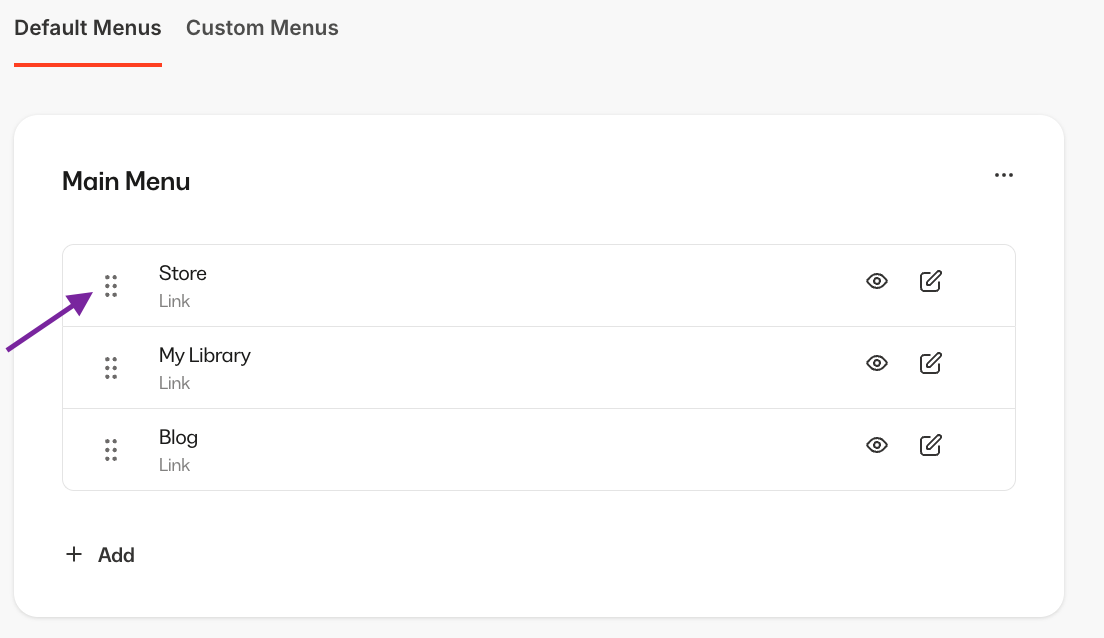
Task: Click the plus icon beside Add
Action: click(x=74, y=554)
